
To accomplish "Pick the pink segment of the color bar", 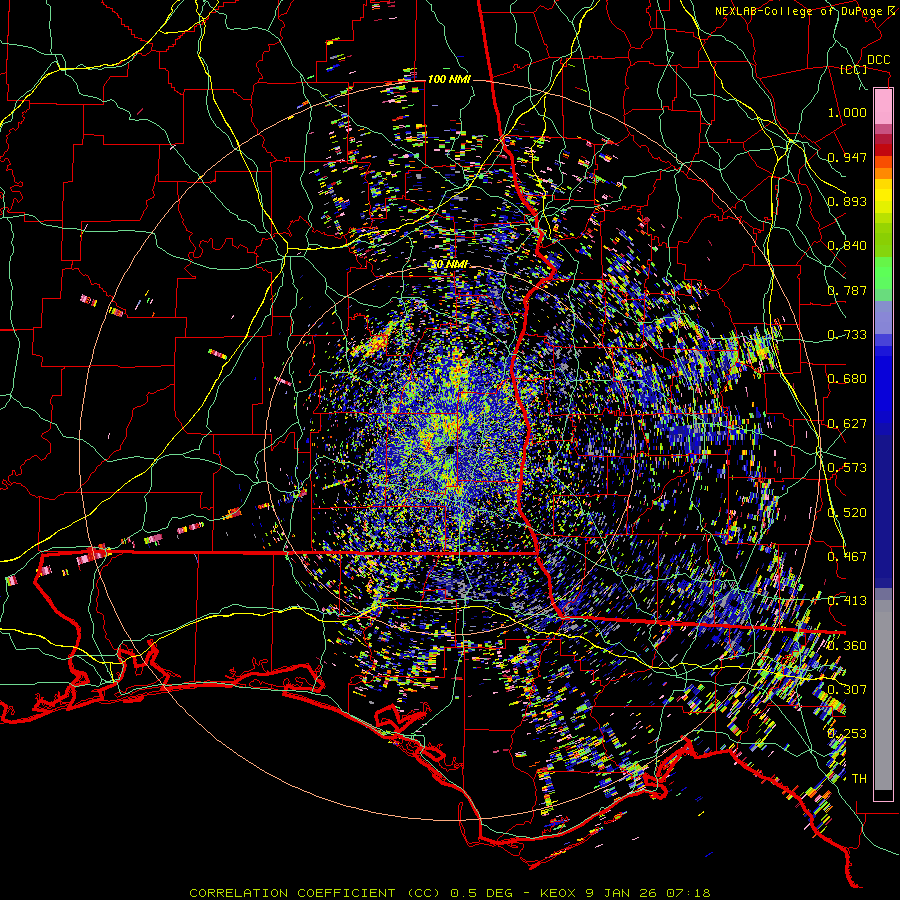I will (x=883, y=107).
